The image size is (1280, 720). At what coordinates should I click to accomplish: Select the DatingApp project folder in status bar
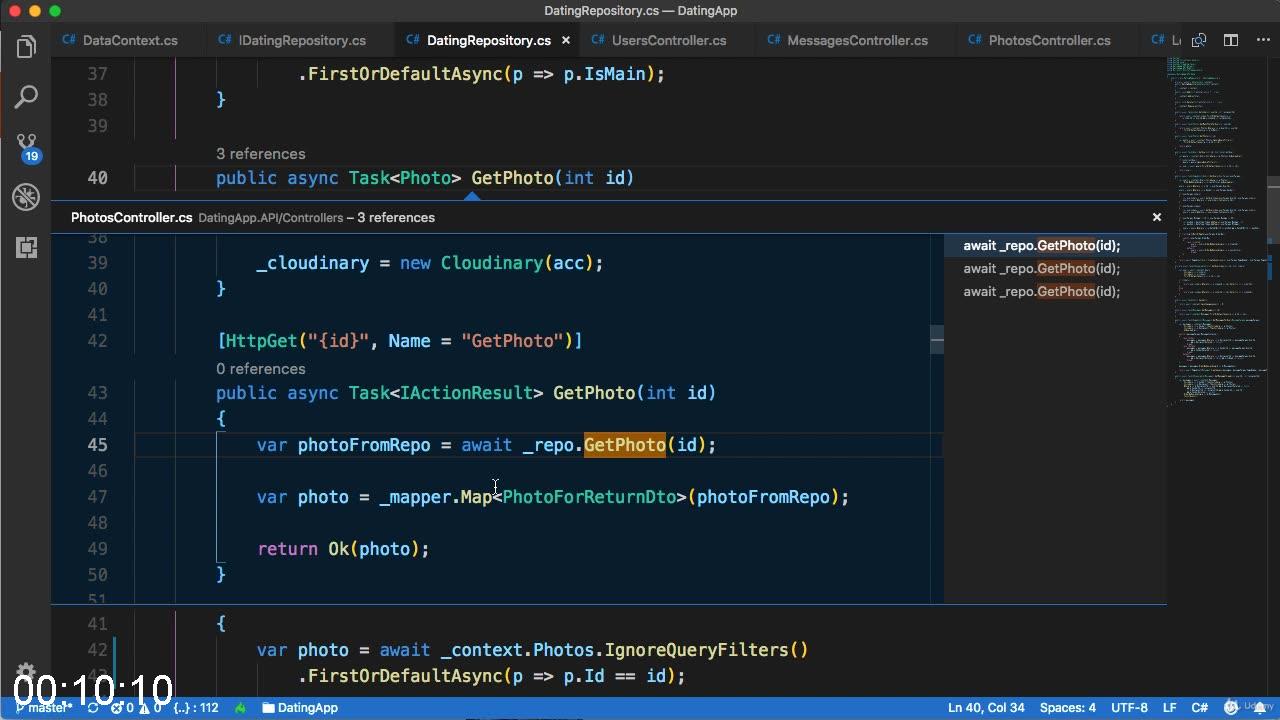tap(299, 708)
